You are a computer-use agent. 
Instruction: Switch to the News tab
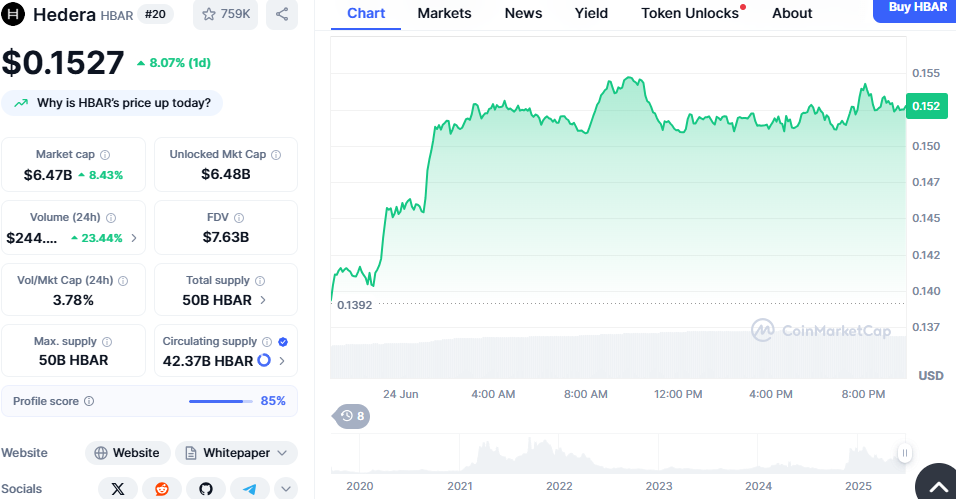tap(523, 13)
